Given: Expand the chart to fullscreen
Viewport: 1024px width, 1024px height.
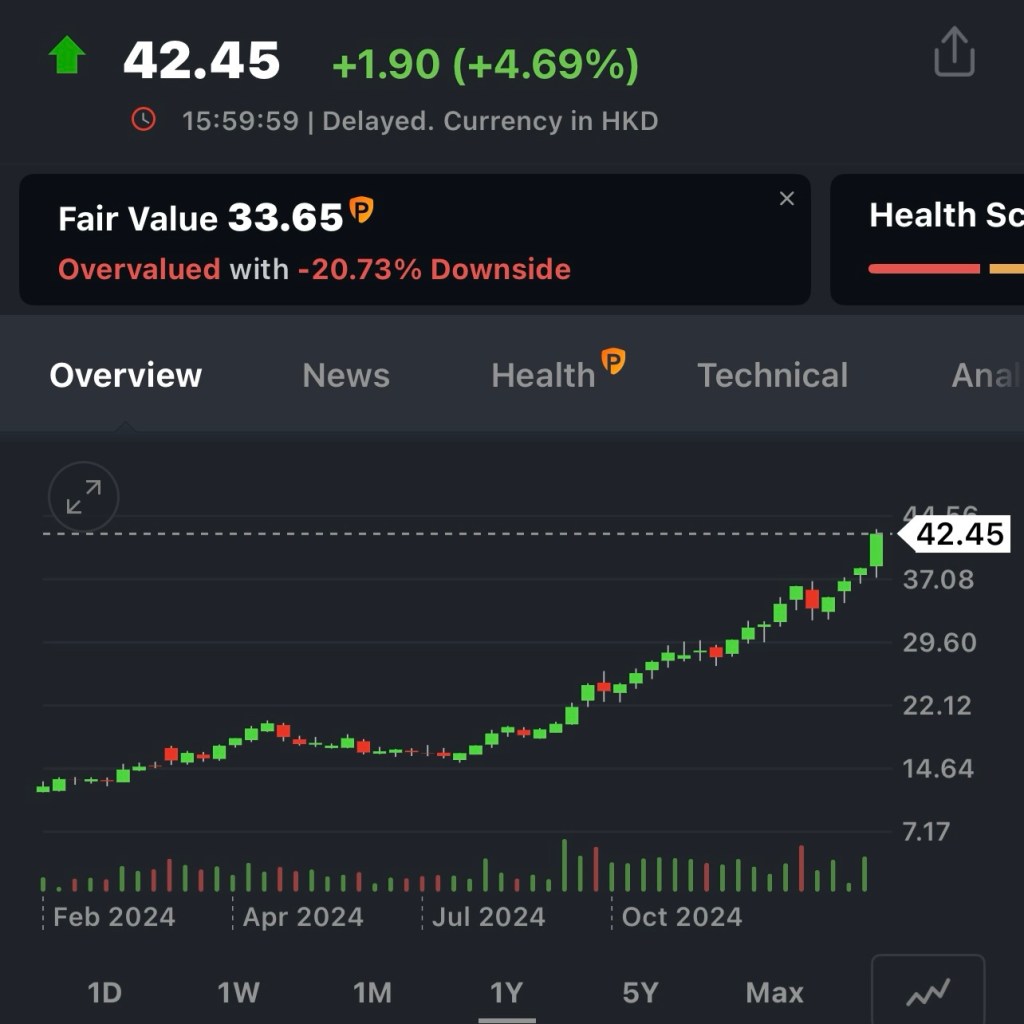Looking at the screenshot, I should (84, 497).
